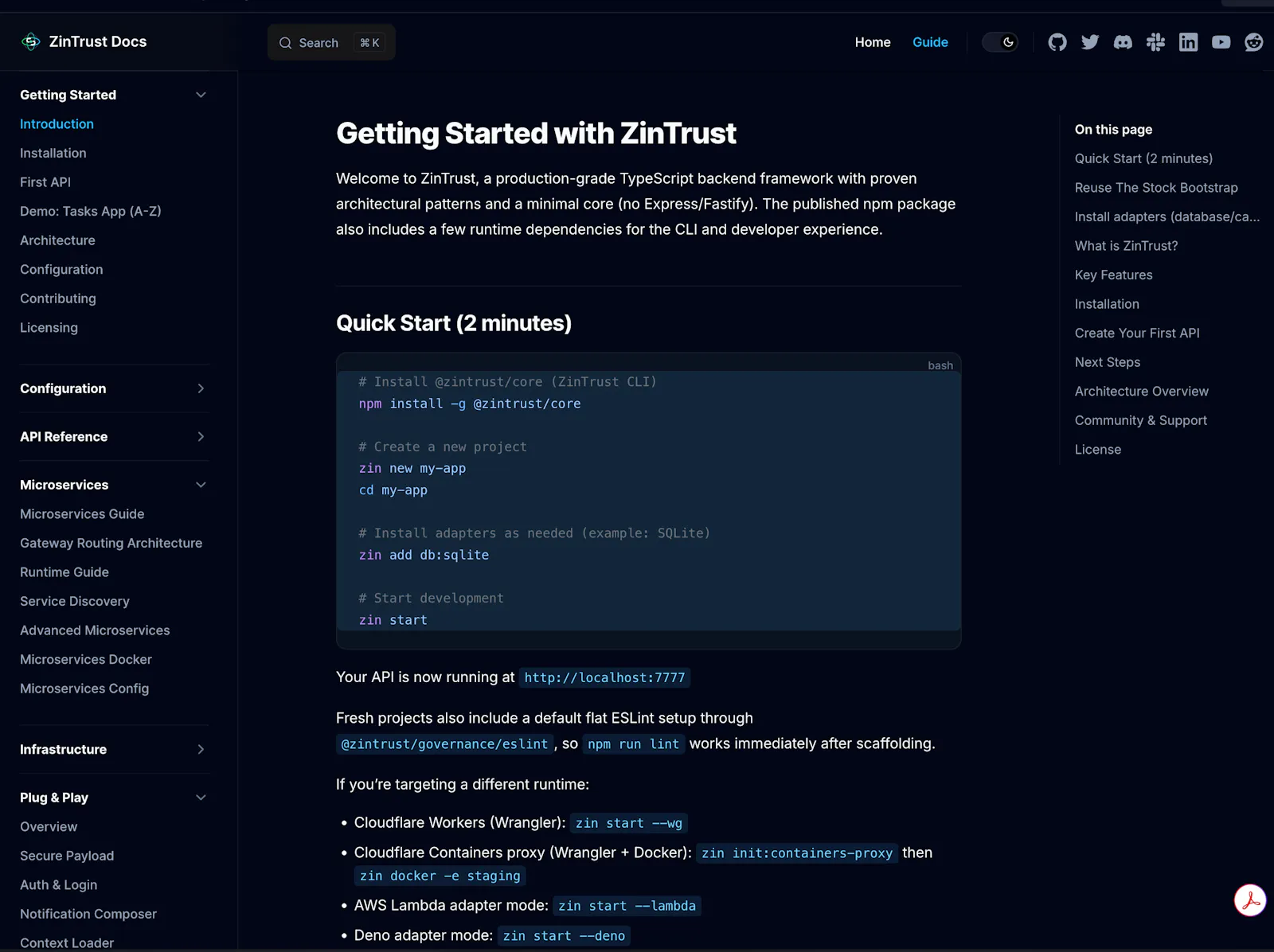The image size is (1274, 952).
Task: Open the Slack icon link
Action: pyautogui.click(x=1155, y=42)
